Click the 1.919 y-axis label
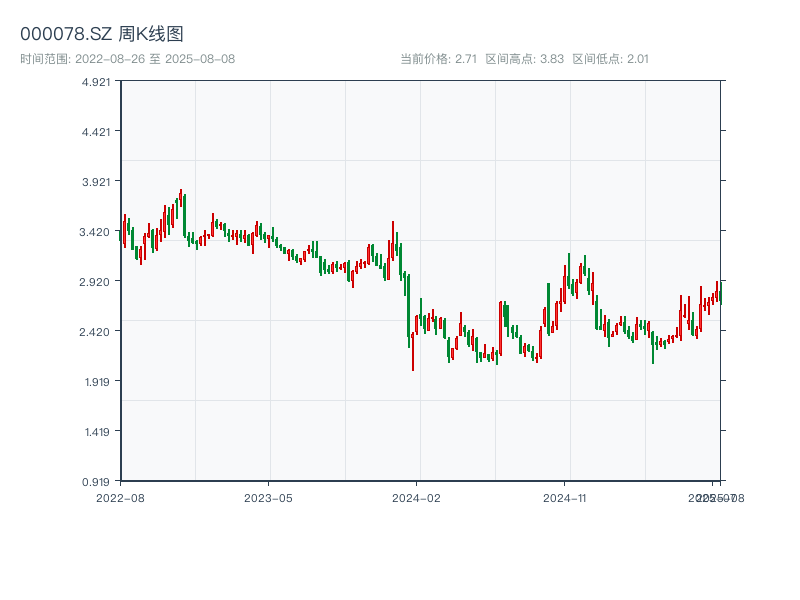 tap(96, 382)
